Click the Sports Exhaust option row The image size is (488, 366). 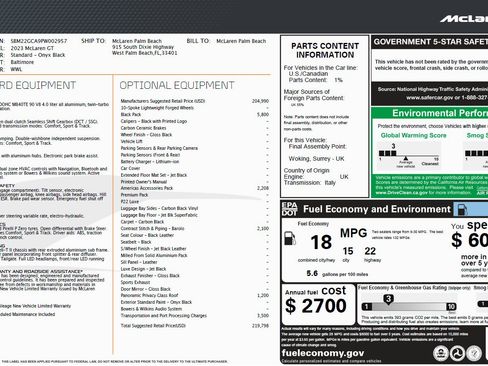pos(195,282)
